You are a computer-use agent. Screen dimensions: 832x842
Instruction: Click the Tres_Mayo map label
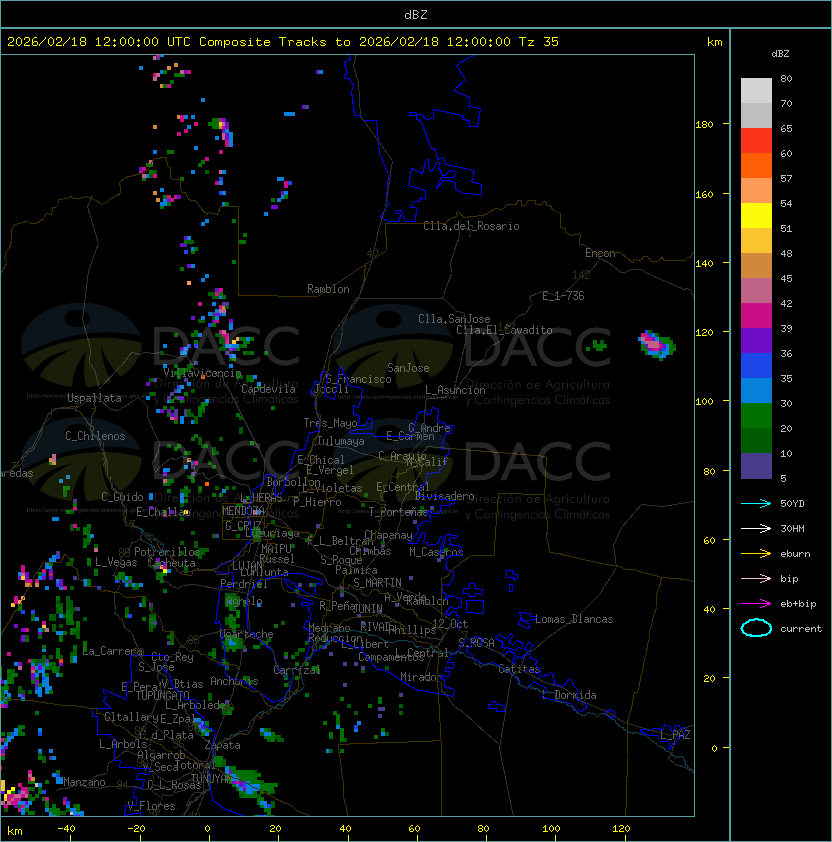[x=330, y=423]
